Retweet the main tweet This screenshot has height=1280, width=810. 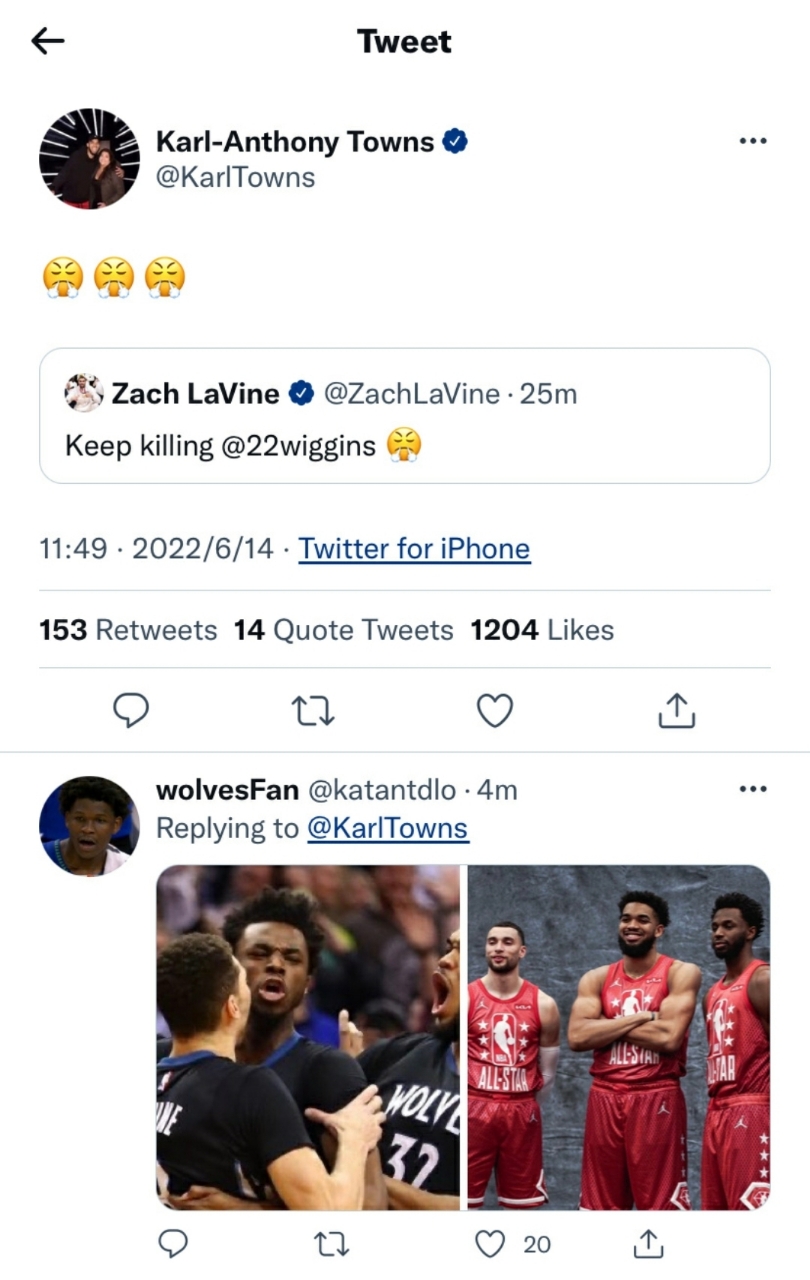point(312,710)
